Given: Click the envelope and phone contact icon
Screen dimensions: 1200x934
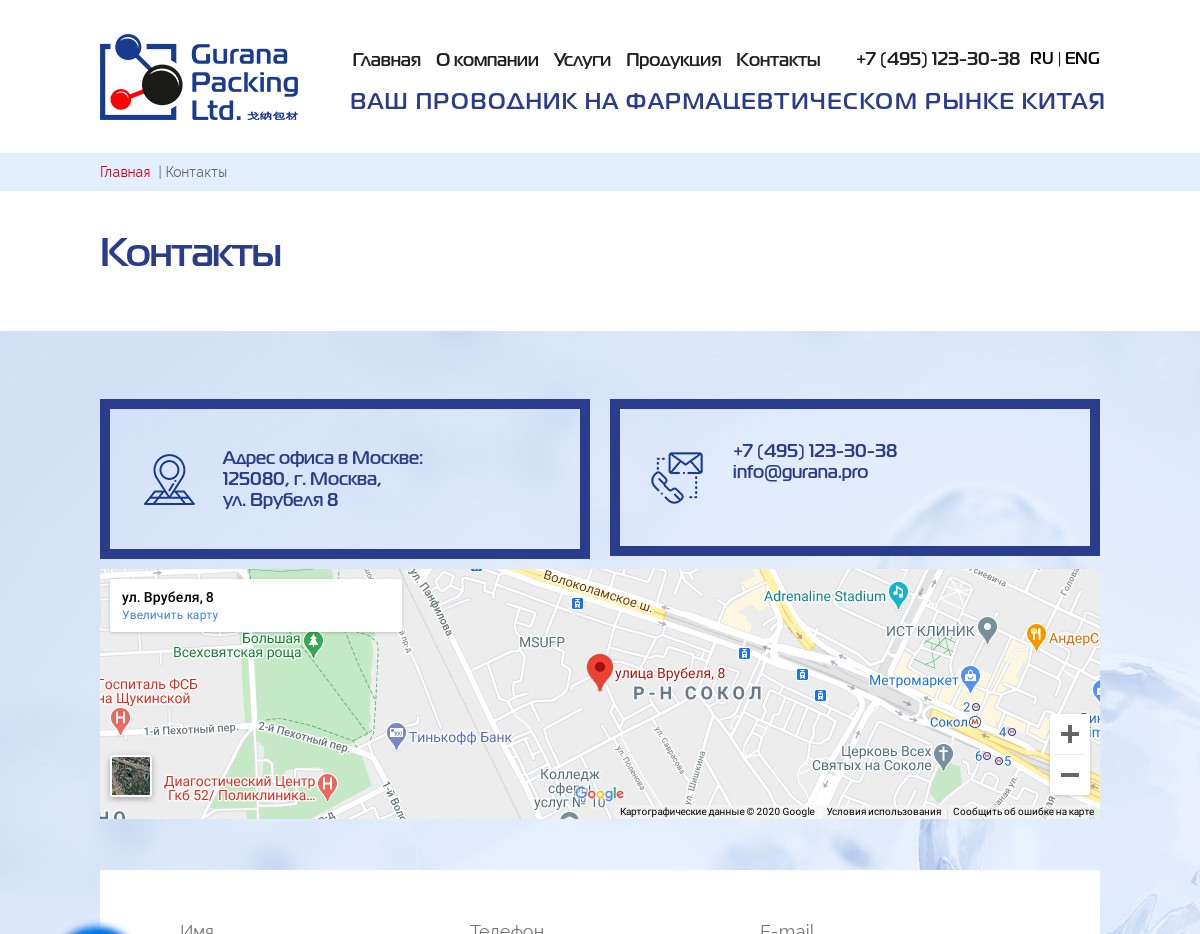Looking at the screenshot, I should pyautogui.click(x=677, y=477).
